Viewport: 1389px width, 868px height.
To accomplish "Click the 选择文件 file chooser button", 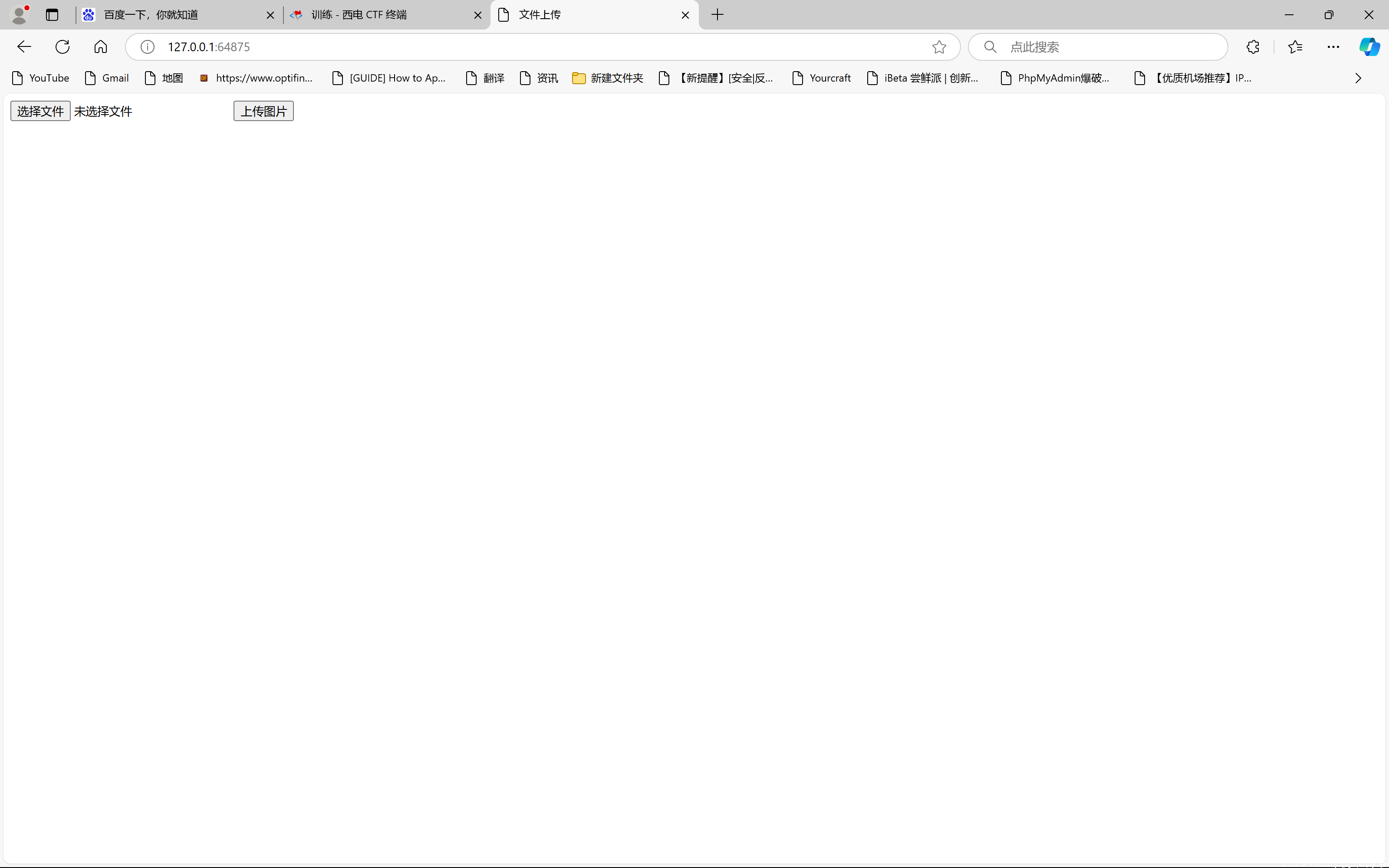I will 40,111.
